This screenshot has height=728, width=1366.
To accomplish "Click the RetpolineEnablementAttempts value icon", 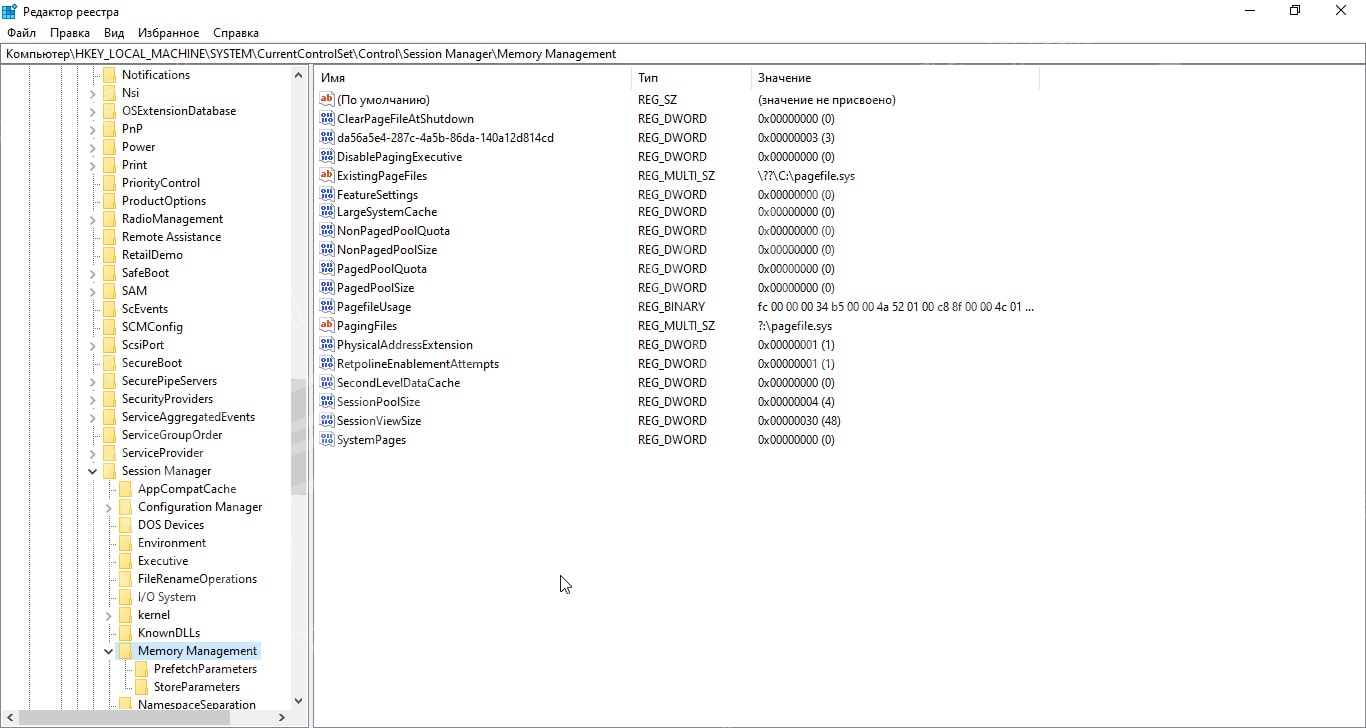I will (326, 364).
